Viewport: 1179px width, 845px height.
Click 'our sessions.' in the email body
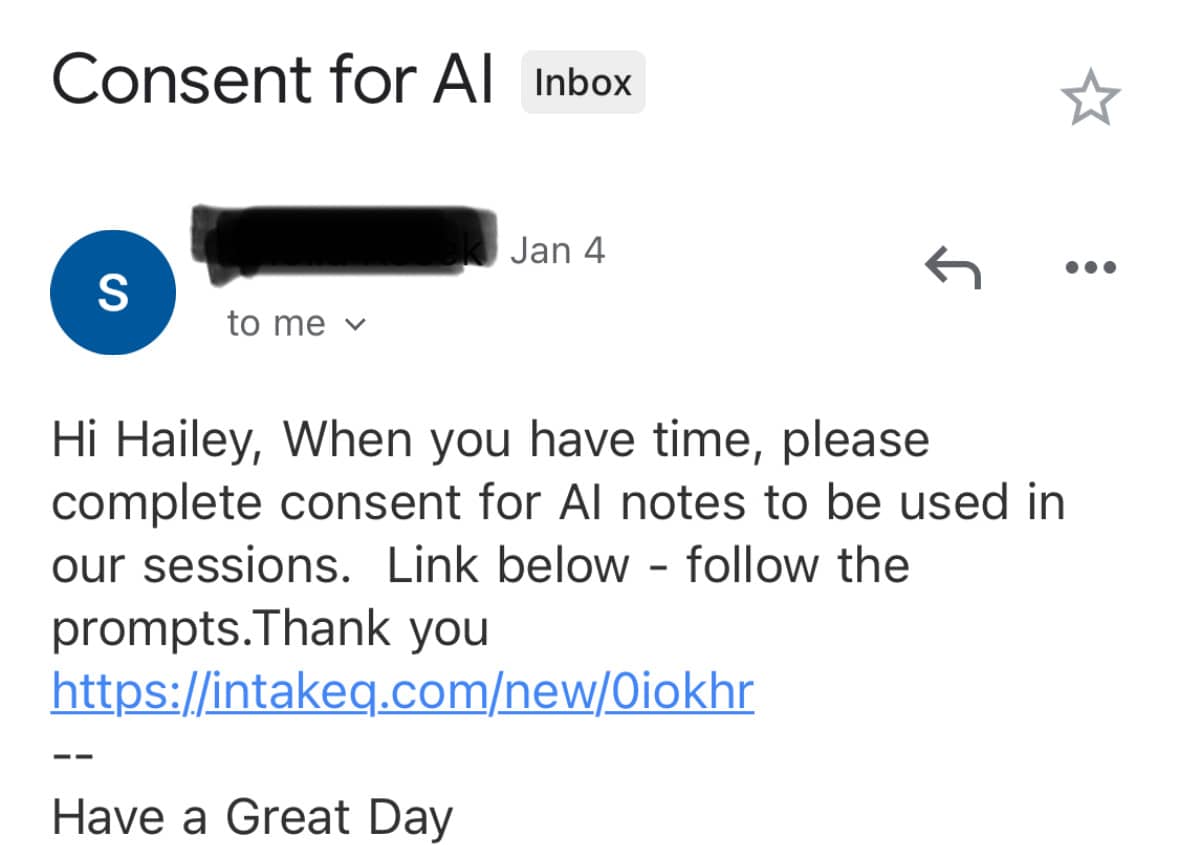click(x=201, y=566)
